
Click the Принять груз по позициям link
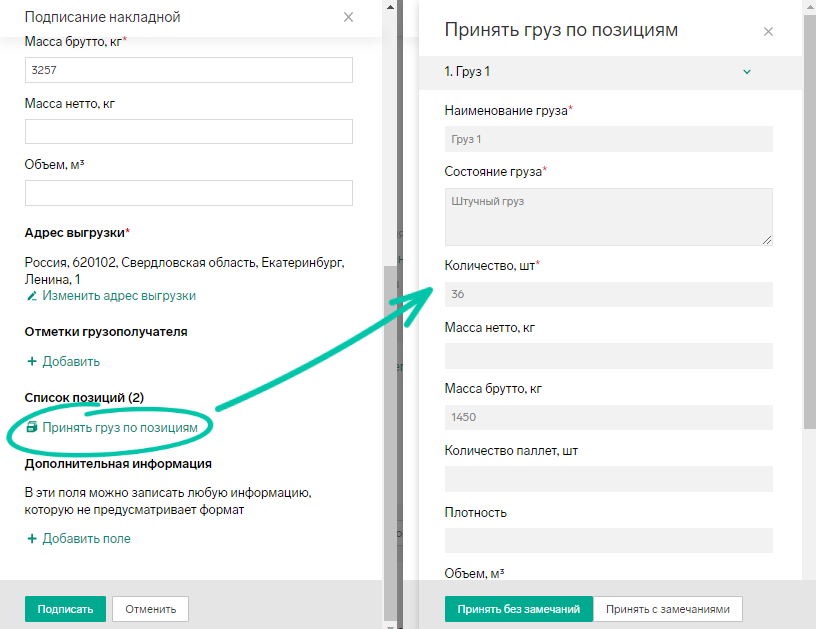120,428
